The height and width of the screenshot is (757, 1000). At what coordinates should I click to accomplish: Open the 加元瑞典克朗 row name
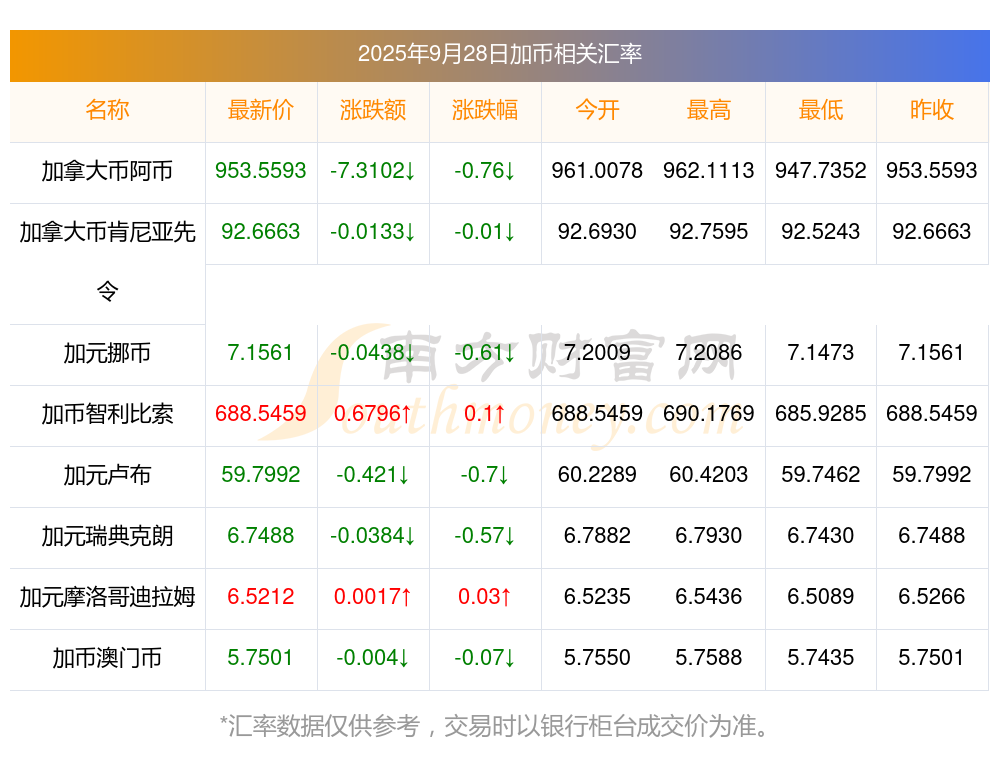pyautogui.click(x=107, y=536)
